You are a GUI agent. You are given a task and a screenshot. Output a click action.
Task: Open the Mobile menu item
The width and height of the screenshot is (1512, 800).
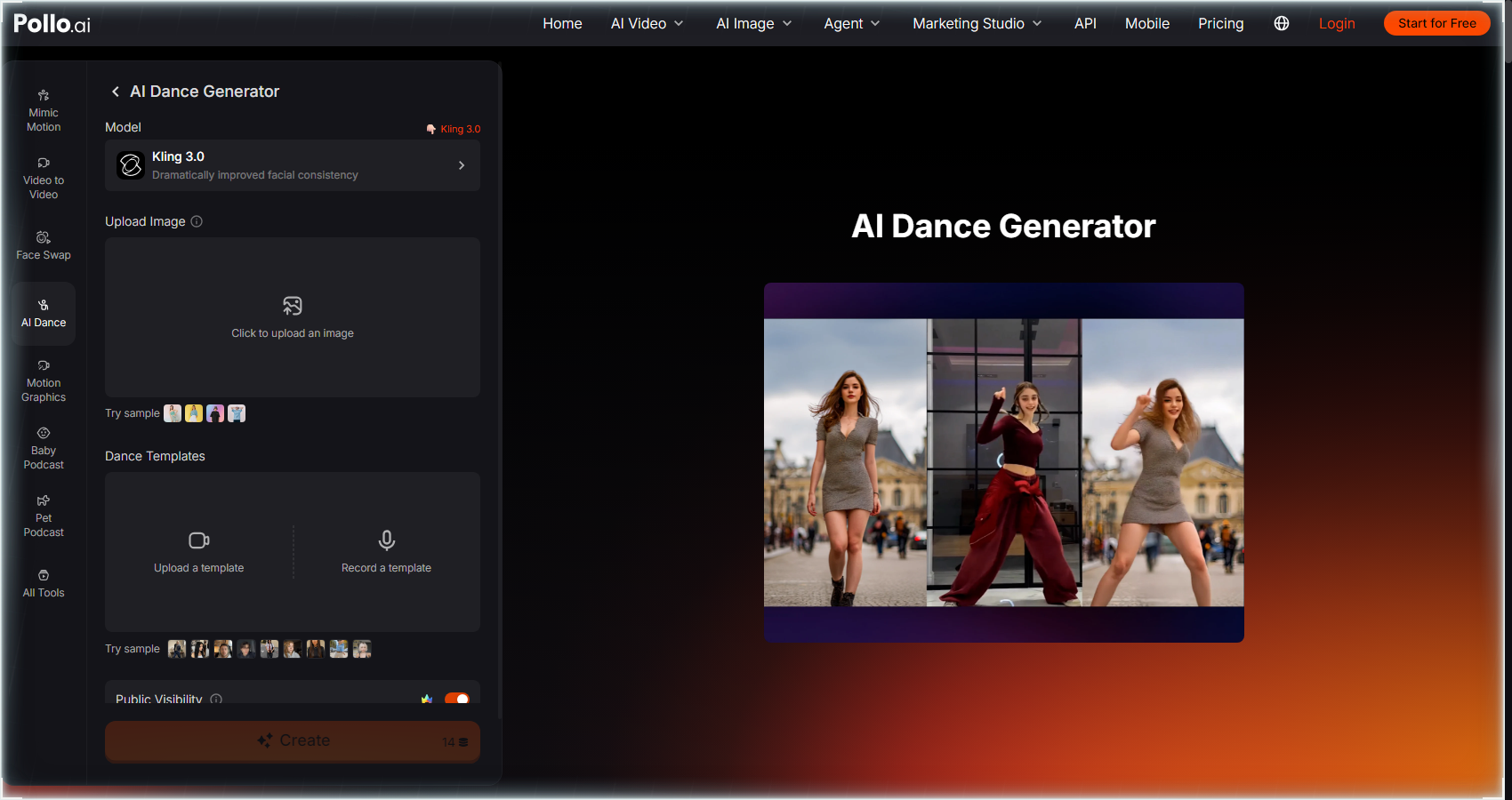[x=1147, y=23]
